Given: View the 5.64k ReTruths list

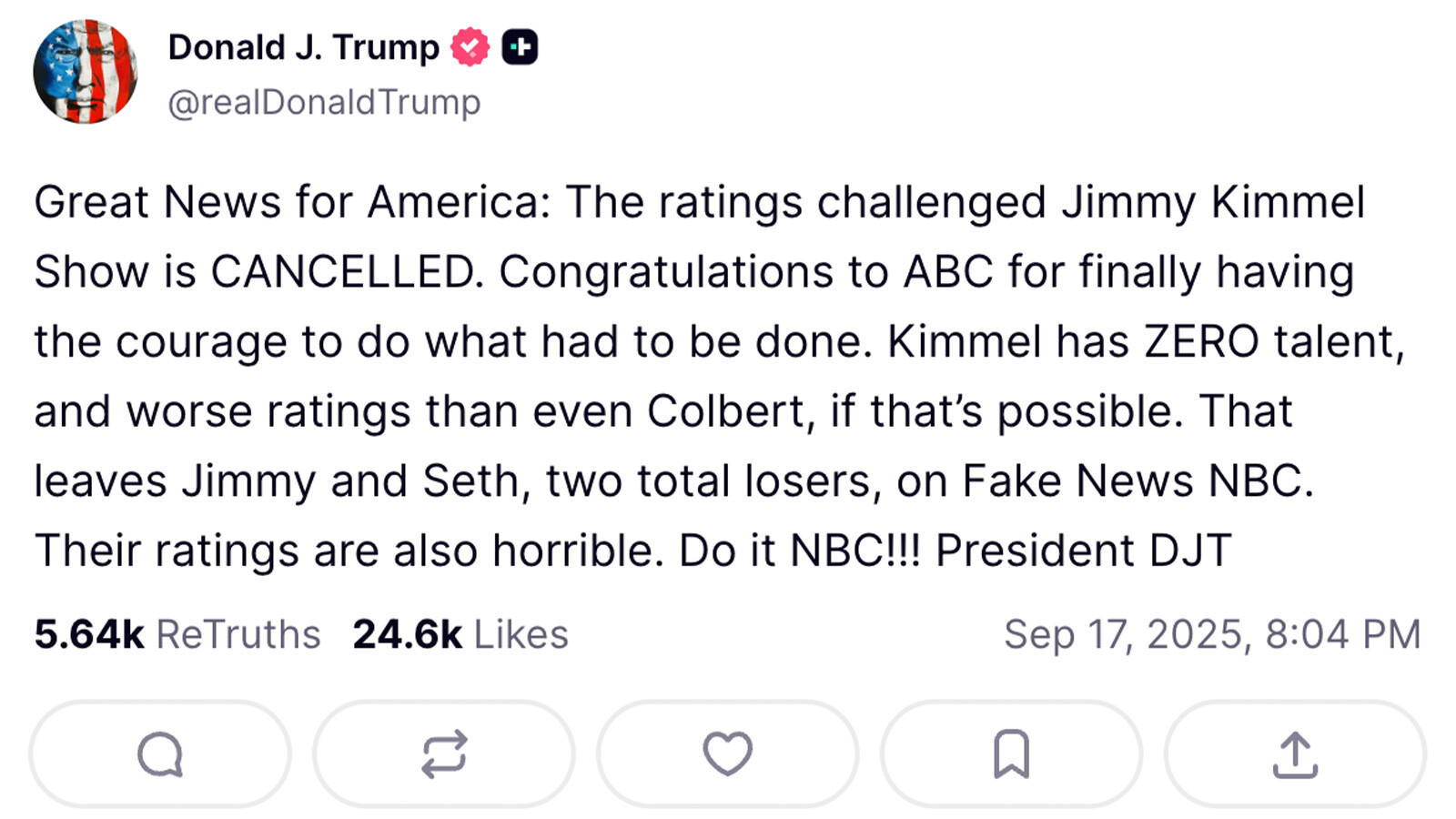Looking at the screenshot, I should [x=177, y=634].
